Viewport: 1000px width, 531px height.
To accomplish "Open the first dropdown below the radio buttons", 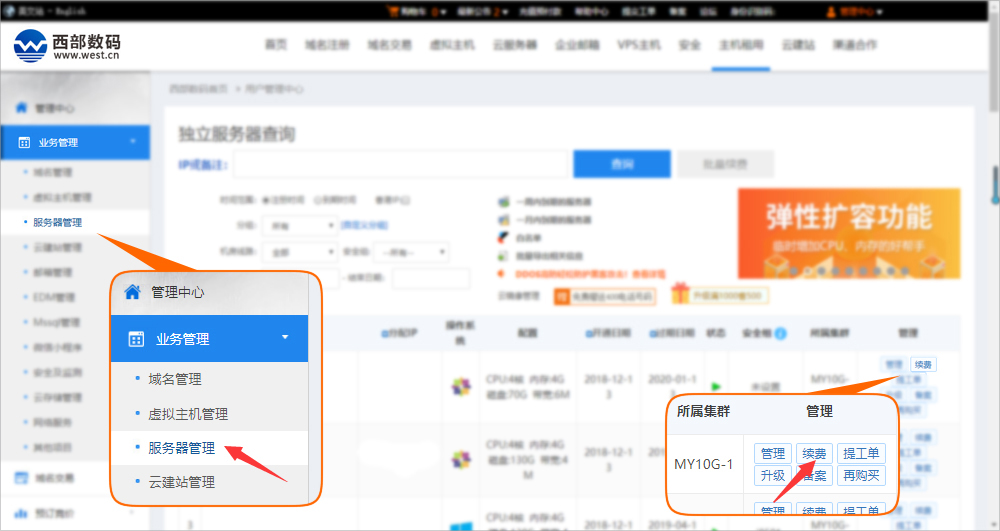I will click(301, 226).
